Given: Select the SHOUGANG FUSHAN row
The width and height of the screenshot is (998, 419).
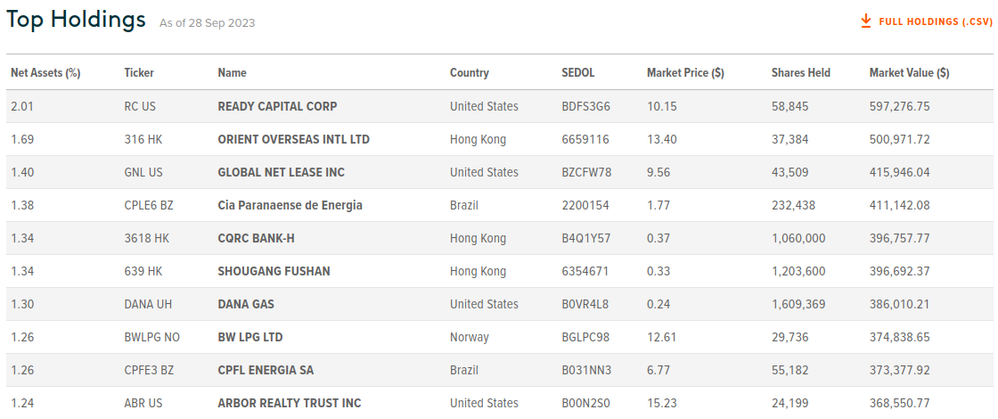Looking at the screenshot, I should tap(273, 271).
